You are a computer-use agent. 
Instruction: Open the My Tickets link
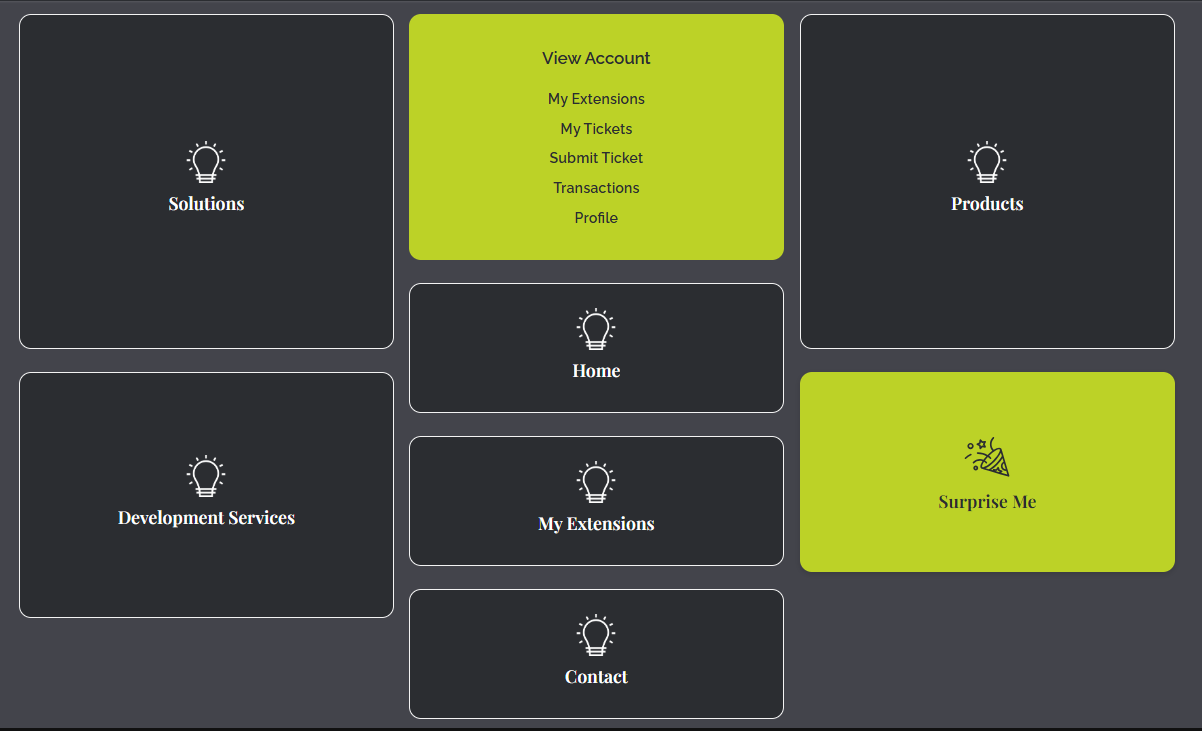point(596,128)
